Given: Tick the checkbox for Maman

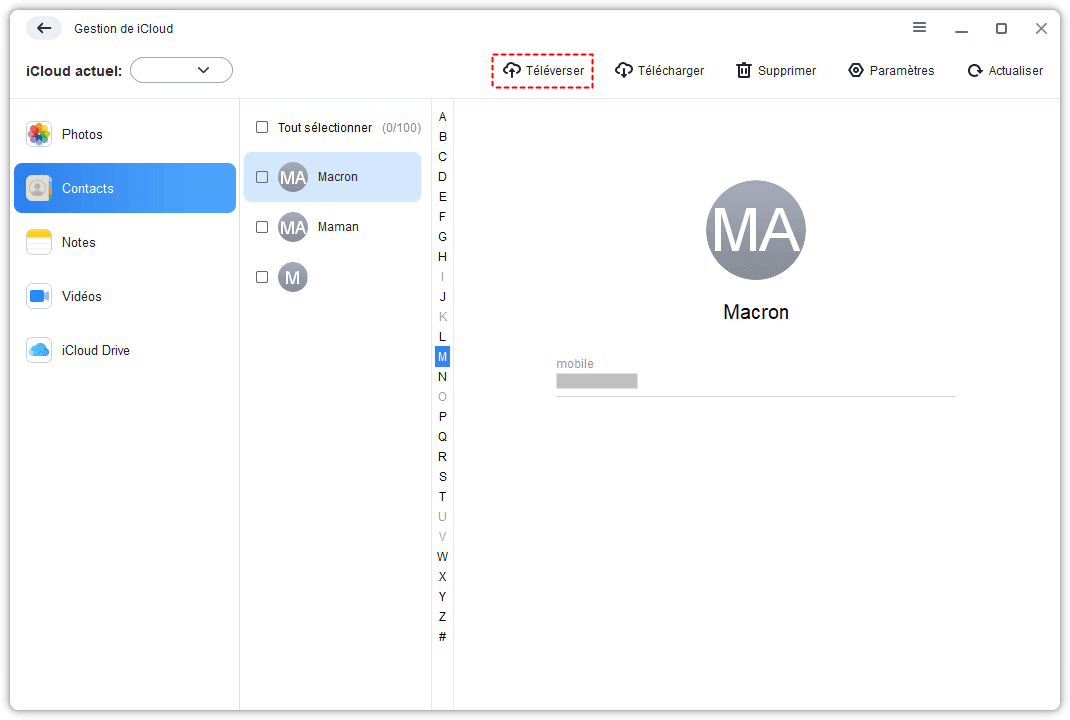Looking at the screenshot, I should pyautogui.click(x=262, y=227).
